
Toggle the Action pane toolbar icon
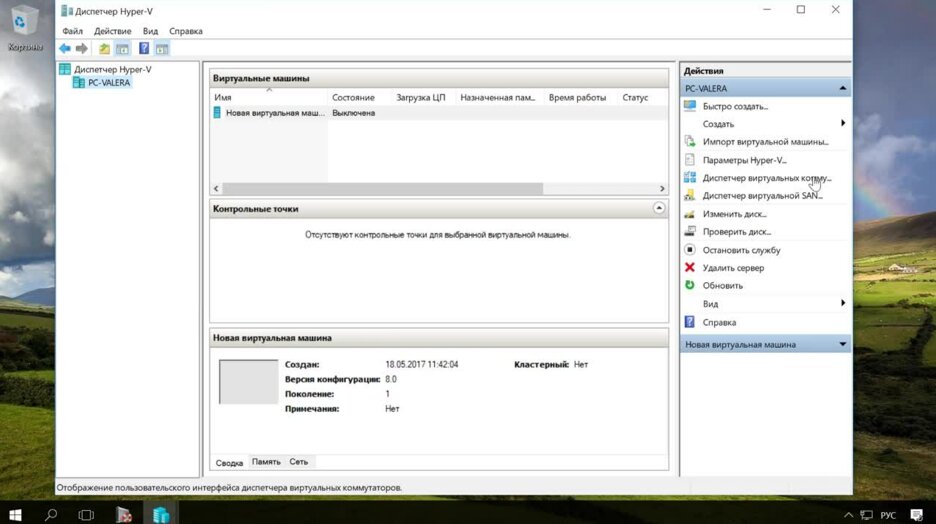162,48
